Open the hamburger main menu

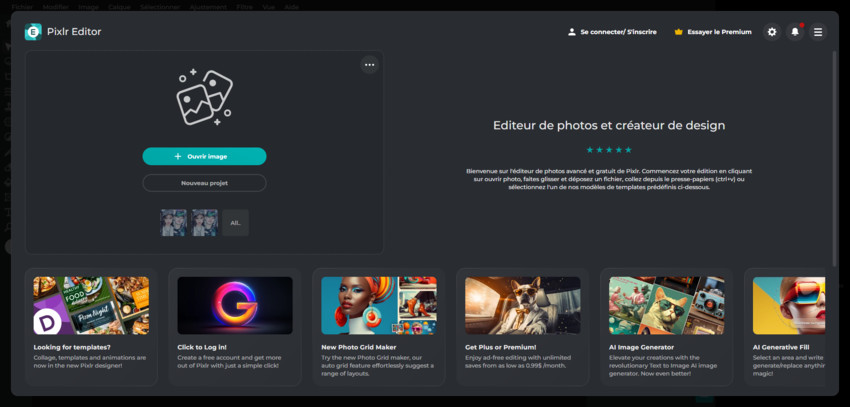click(818, 32)
